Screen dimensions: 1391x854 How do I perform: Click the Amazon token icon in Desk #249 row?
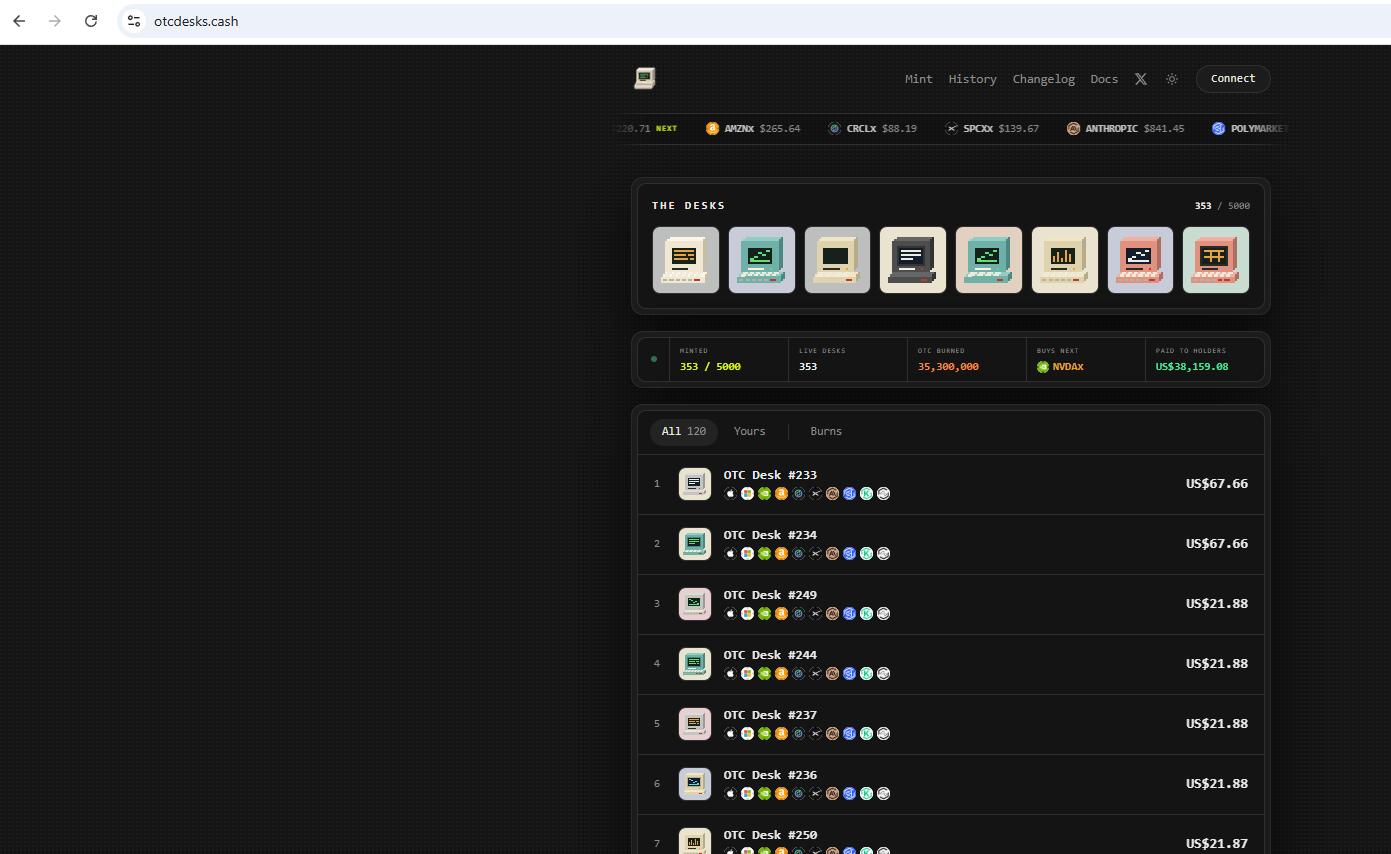(x=781, y=613)
